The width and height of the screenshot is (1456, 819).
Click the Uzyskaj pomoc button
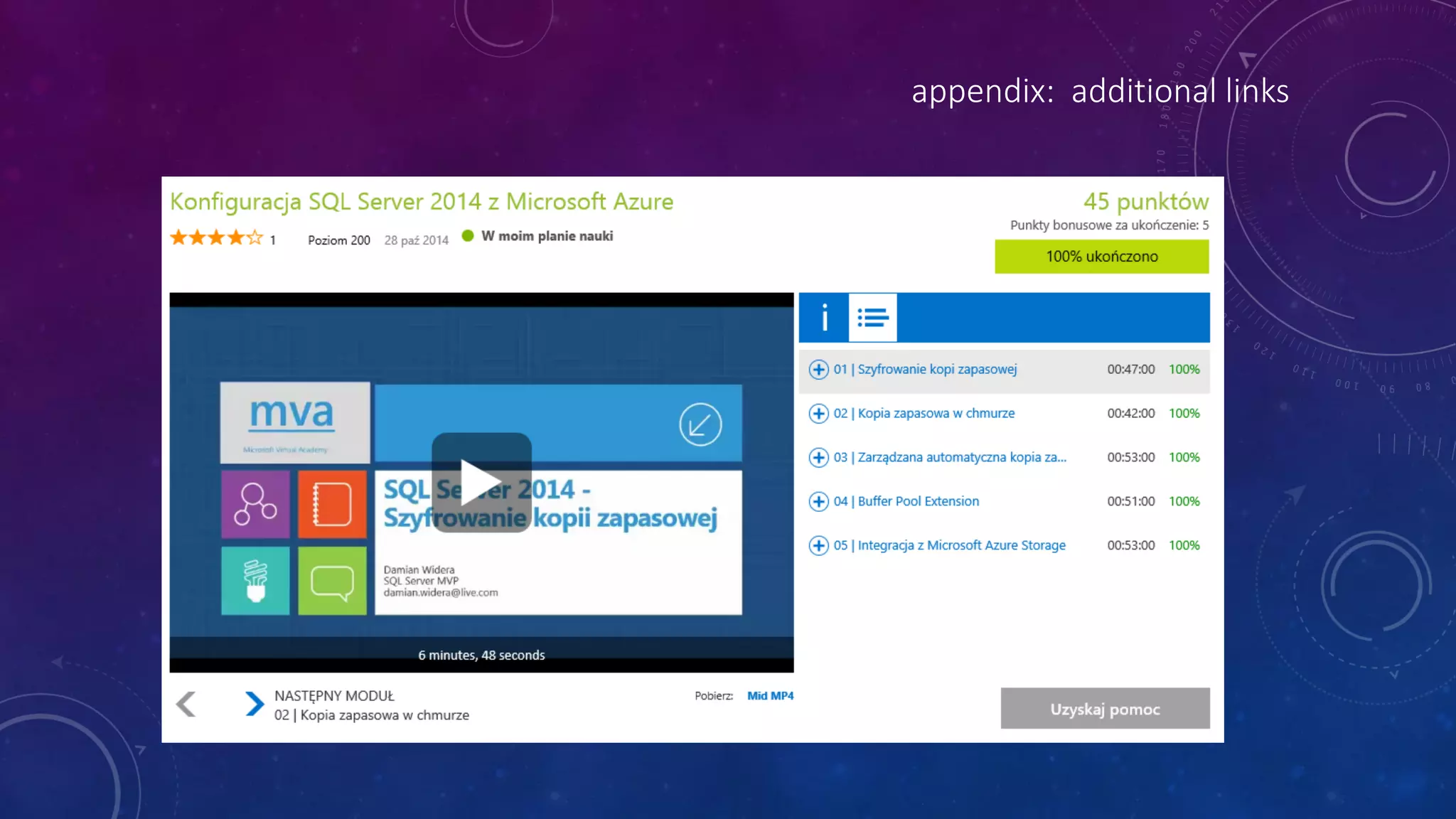1105,709
